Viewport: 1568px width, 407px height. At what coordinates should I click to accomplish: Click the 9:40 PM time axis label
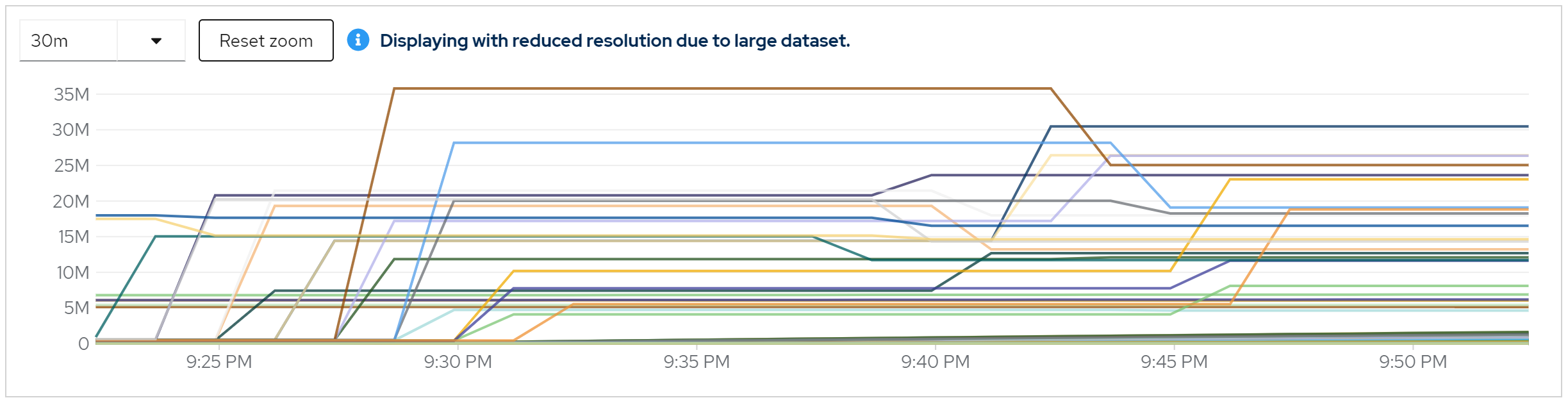coord(936,362)
